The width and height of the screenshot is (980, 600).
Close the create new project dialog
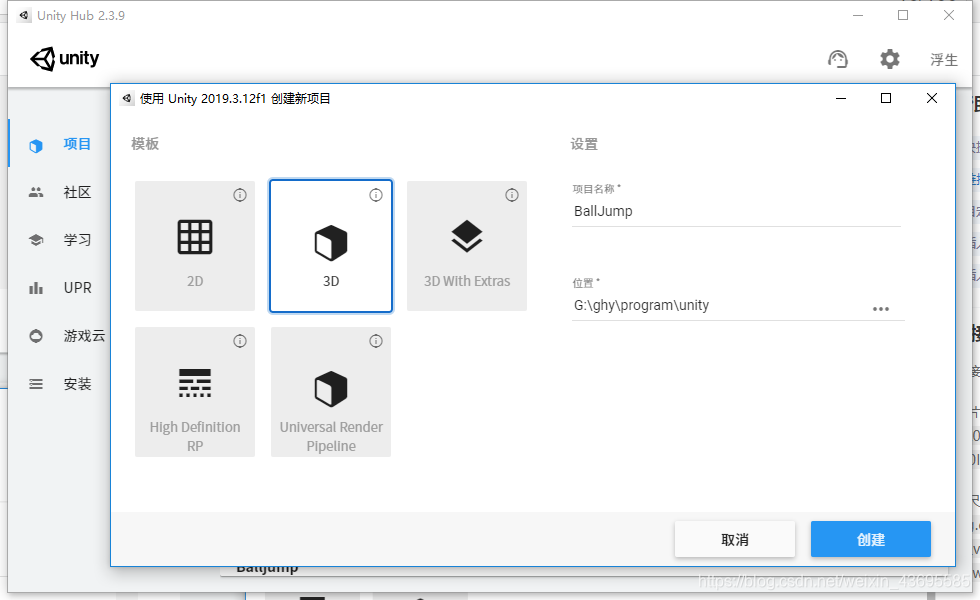[x=931, y=98]
